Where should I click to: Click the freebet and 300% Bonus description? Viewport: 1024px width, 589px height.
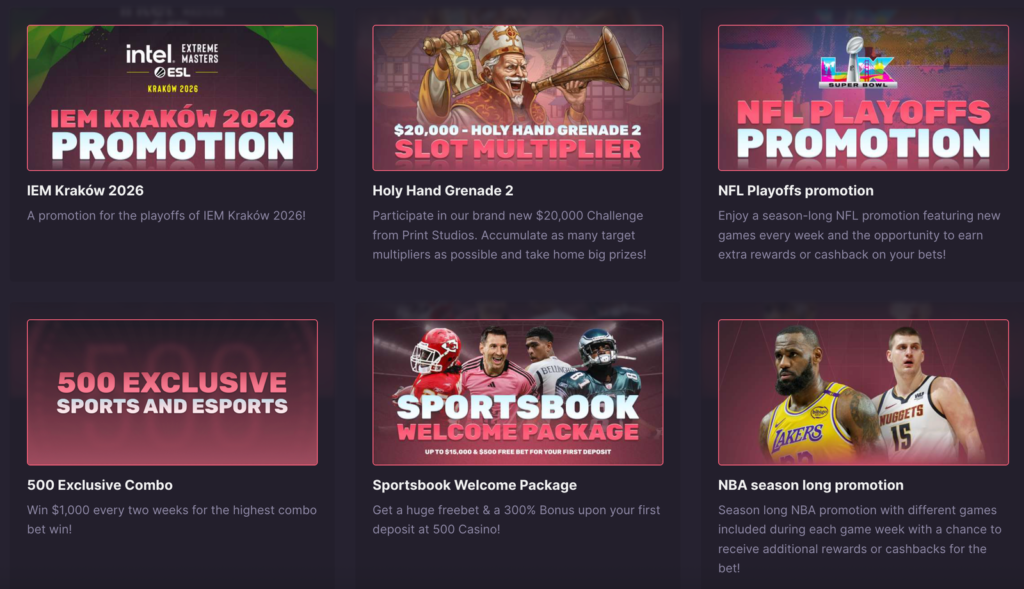(516, 520)
